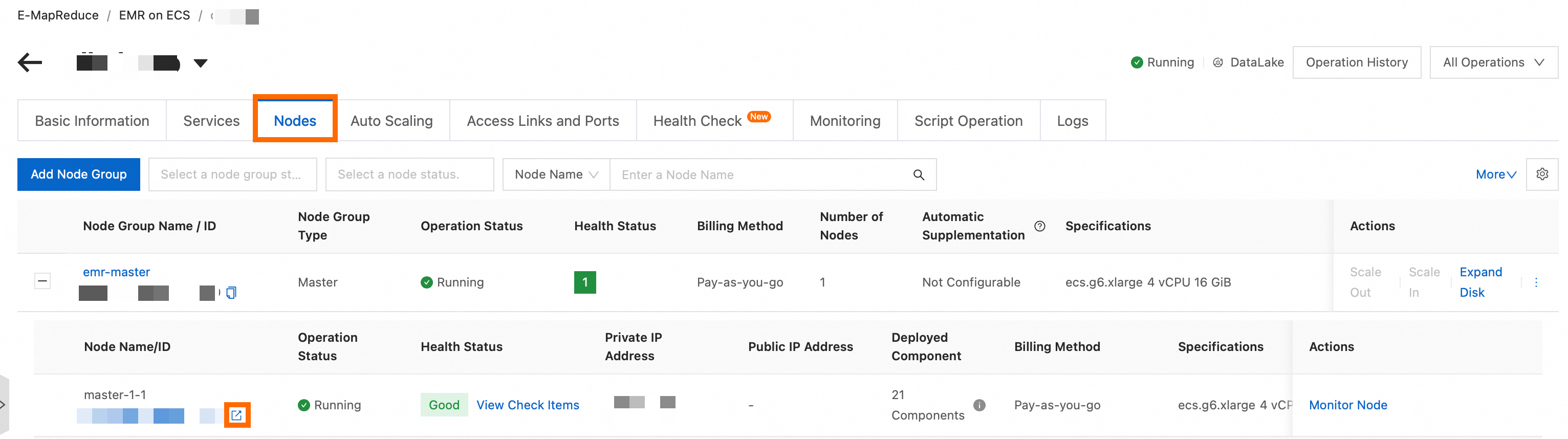This screenshot has height=439, width=1568.
Task: Expand the More dropdown
Action: click(x=1495, y=174)
